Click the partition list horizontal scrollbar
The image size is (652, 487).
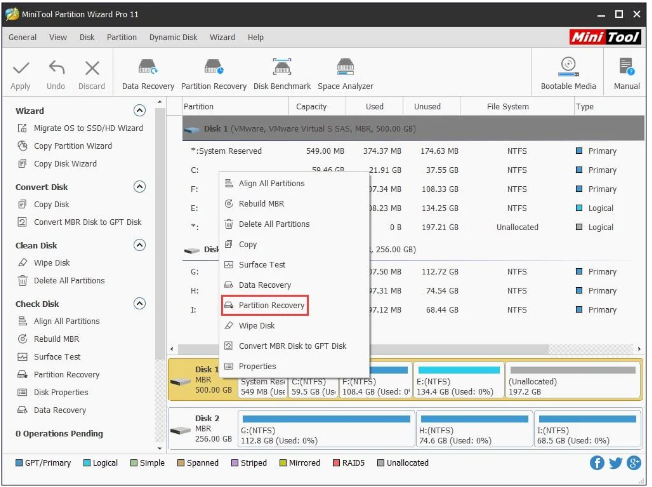363,349
